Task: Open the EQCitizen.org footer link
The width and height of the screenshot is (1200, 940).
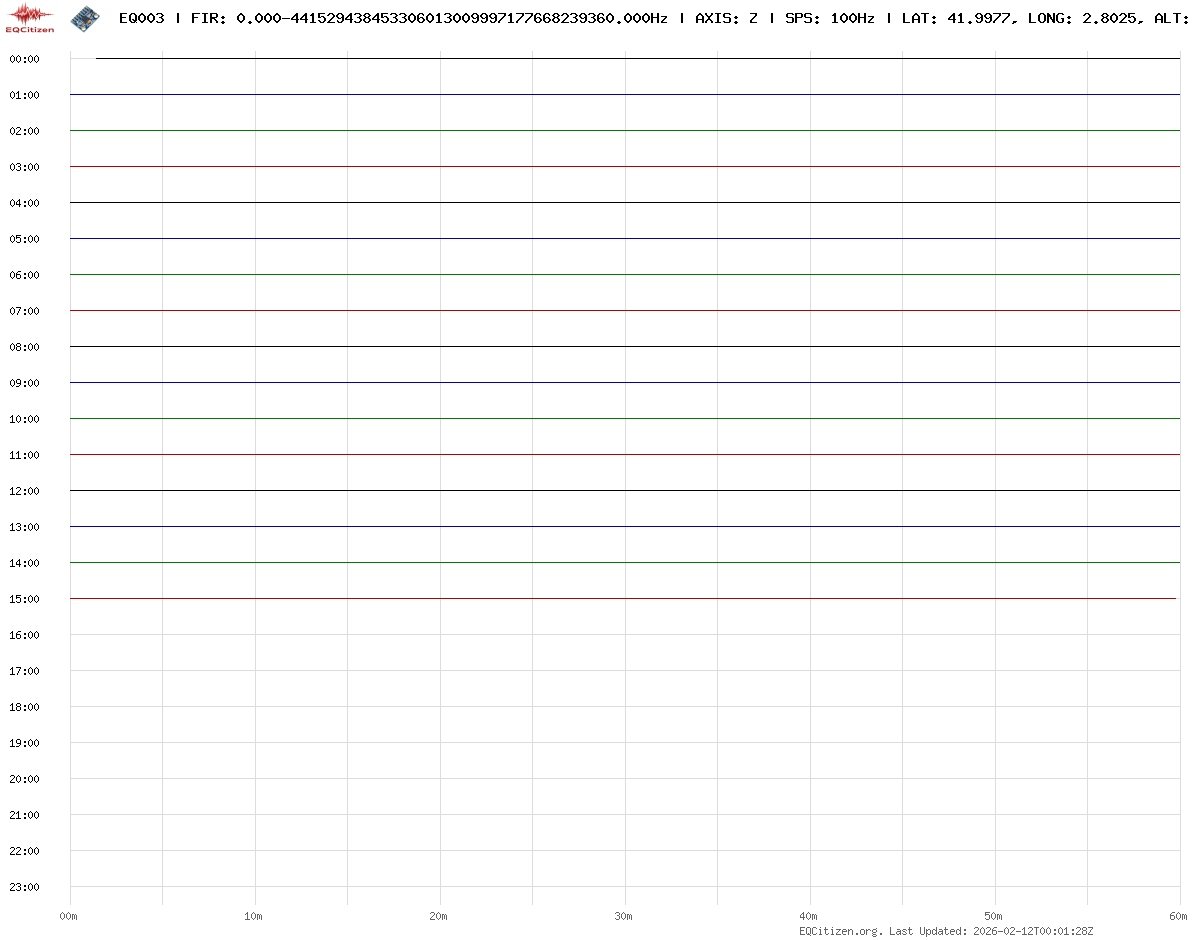Action: [840, 931]
